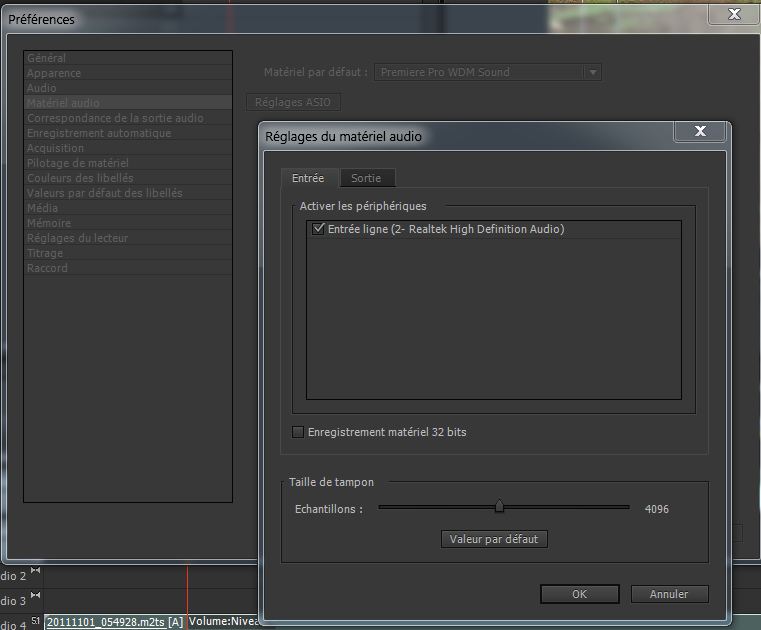The height and width of the screenshot is (630, 761).
Task: Select Couleurs des libellés category
Action: pyautogui.click(x=128, y=178)
